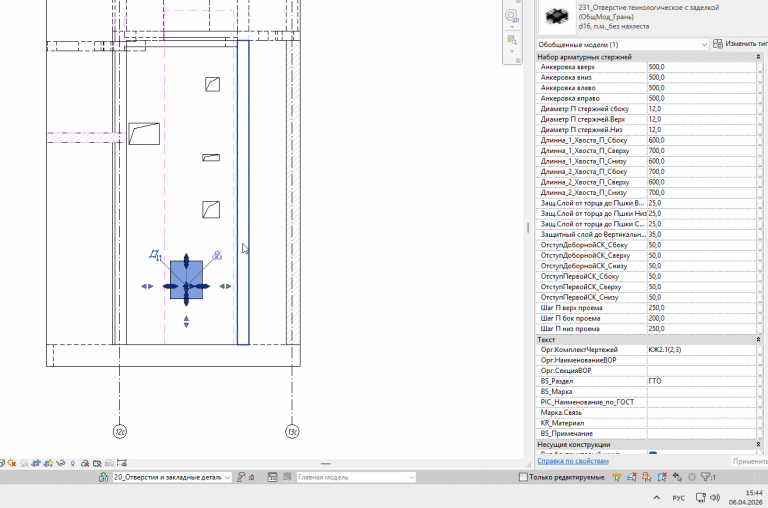
Task: Toggle Select Elements by Face icon
Action: click(662, 477)
